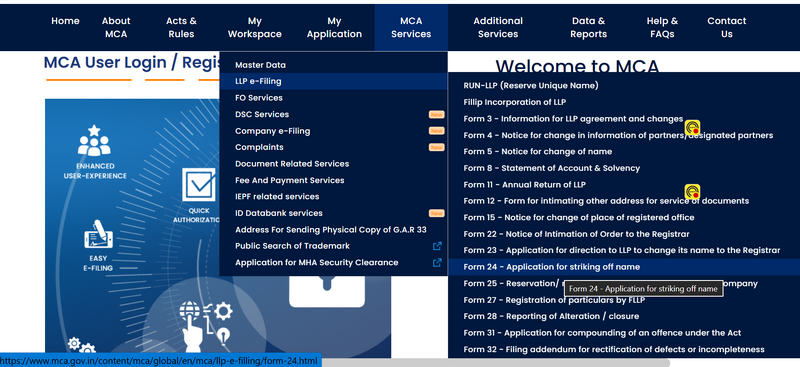This screenshot has width=800, height=367.
Task: Click the Enhanced User-Experience people icon
Action: click(x=94, y=140)
